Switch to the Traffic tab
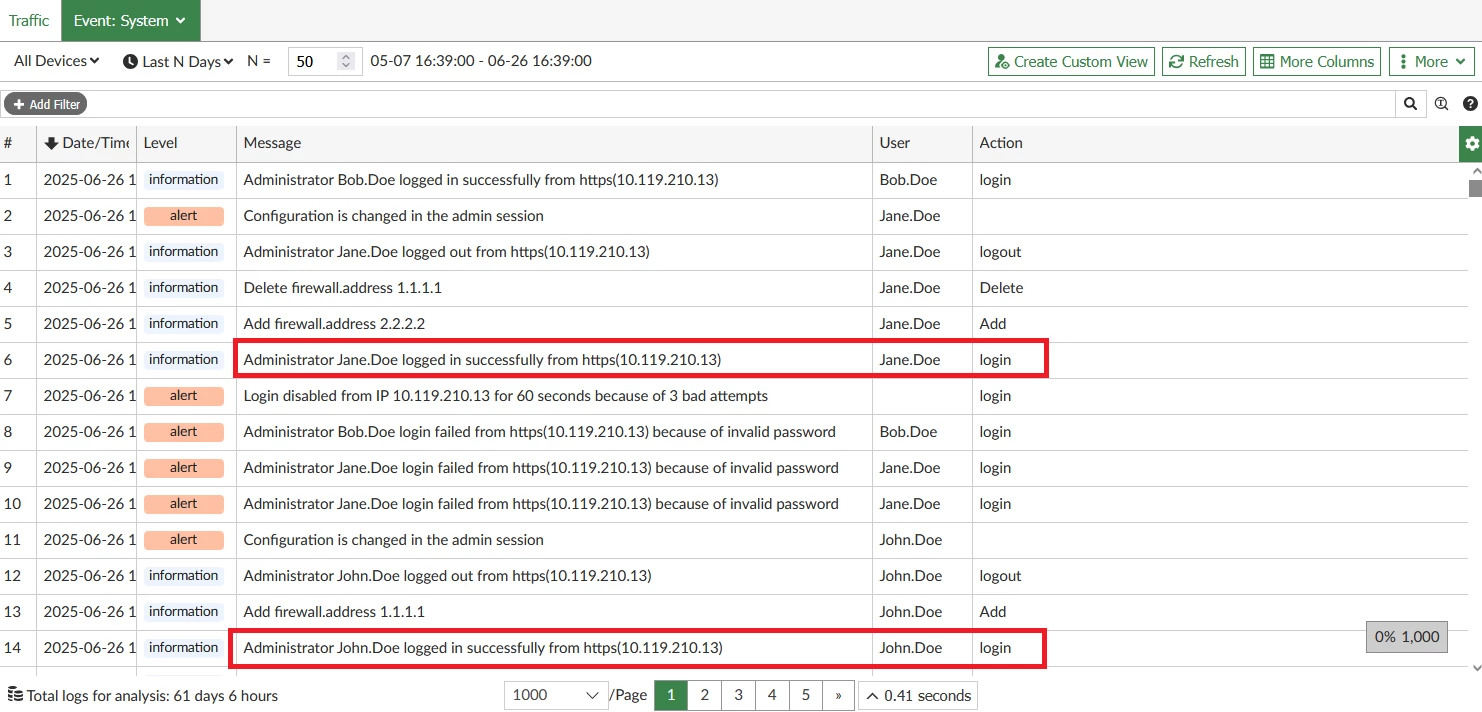The image size is (1482, 712). pyautogui.click(x=29, y=20)
